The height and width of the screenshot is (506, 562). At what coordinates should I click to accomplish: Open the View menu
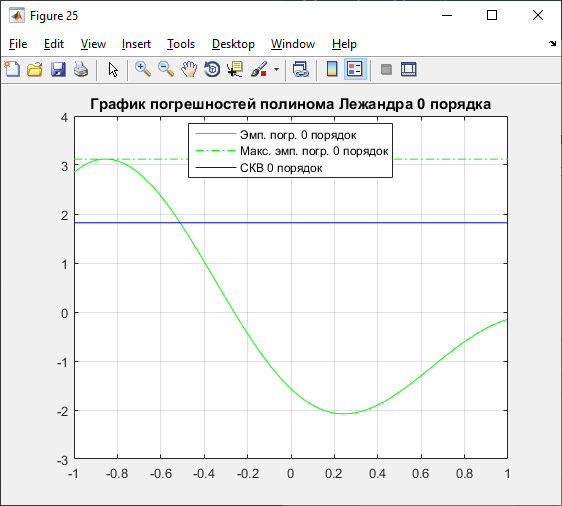coord(93,44)
